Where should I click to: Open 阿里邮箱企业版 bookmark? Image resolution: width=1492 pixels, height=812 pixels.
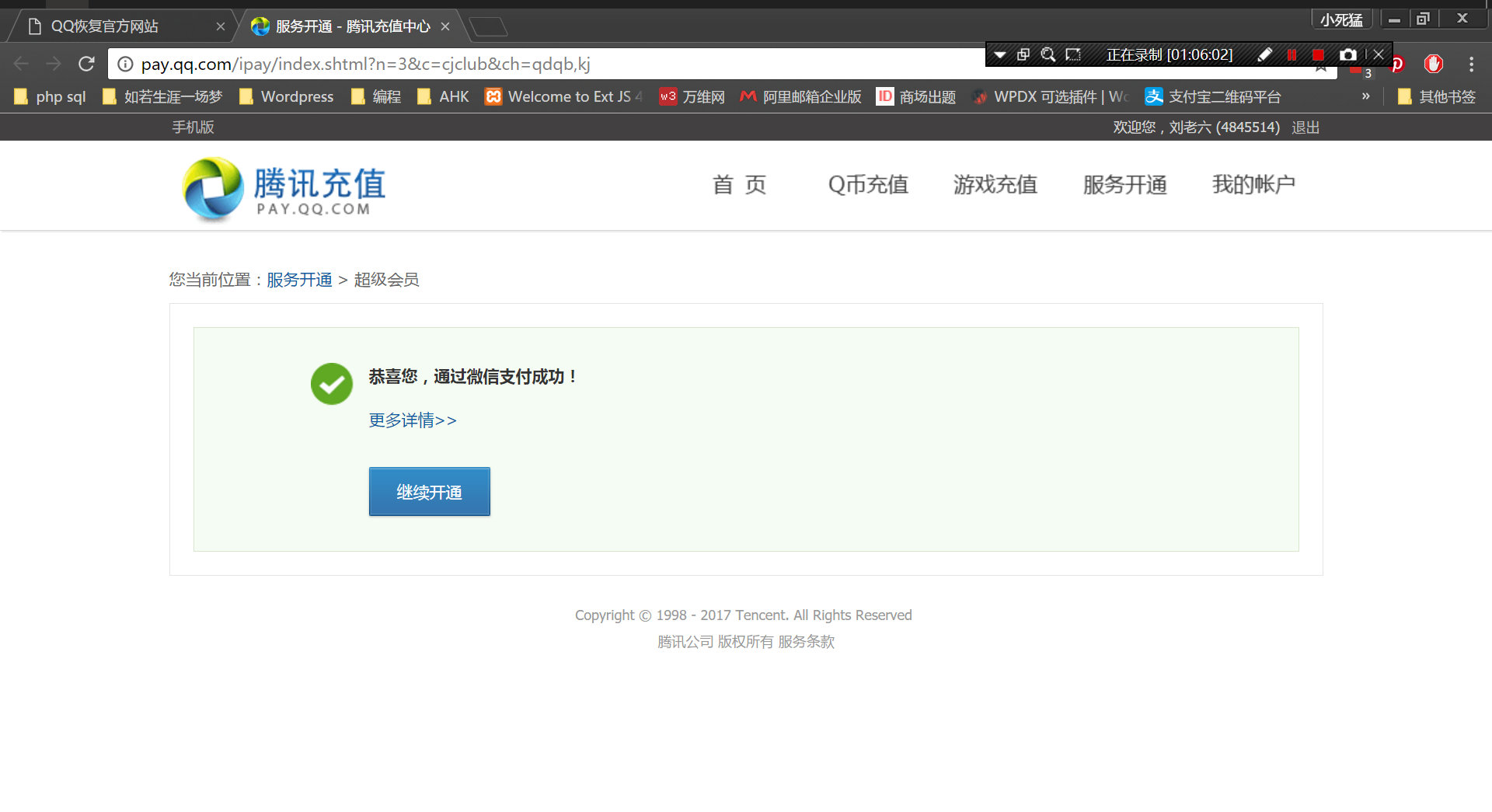pyautogui.click(x=800, y=96)
